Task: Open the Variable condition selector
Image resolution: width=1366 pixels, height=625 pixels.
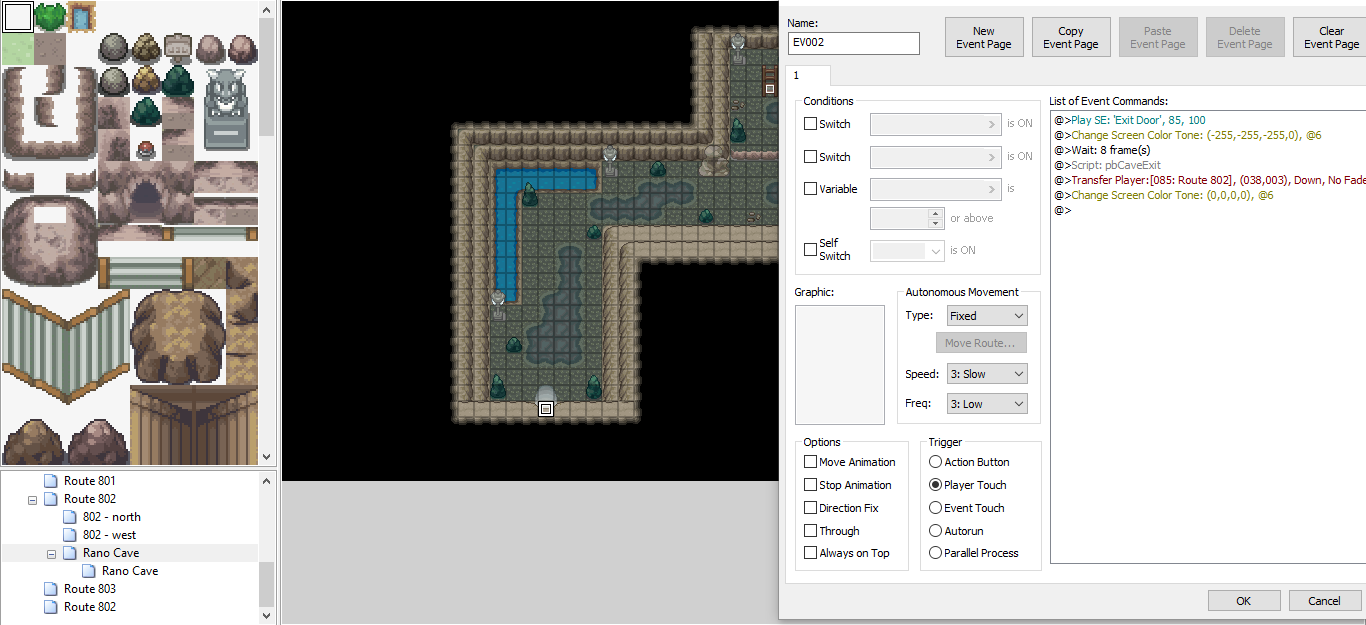Action: 936,189
